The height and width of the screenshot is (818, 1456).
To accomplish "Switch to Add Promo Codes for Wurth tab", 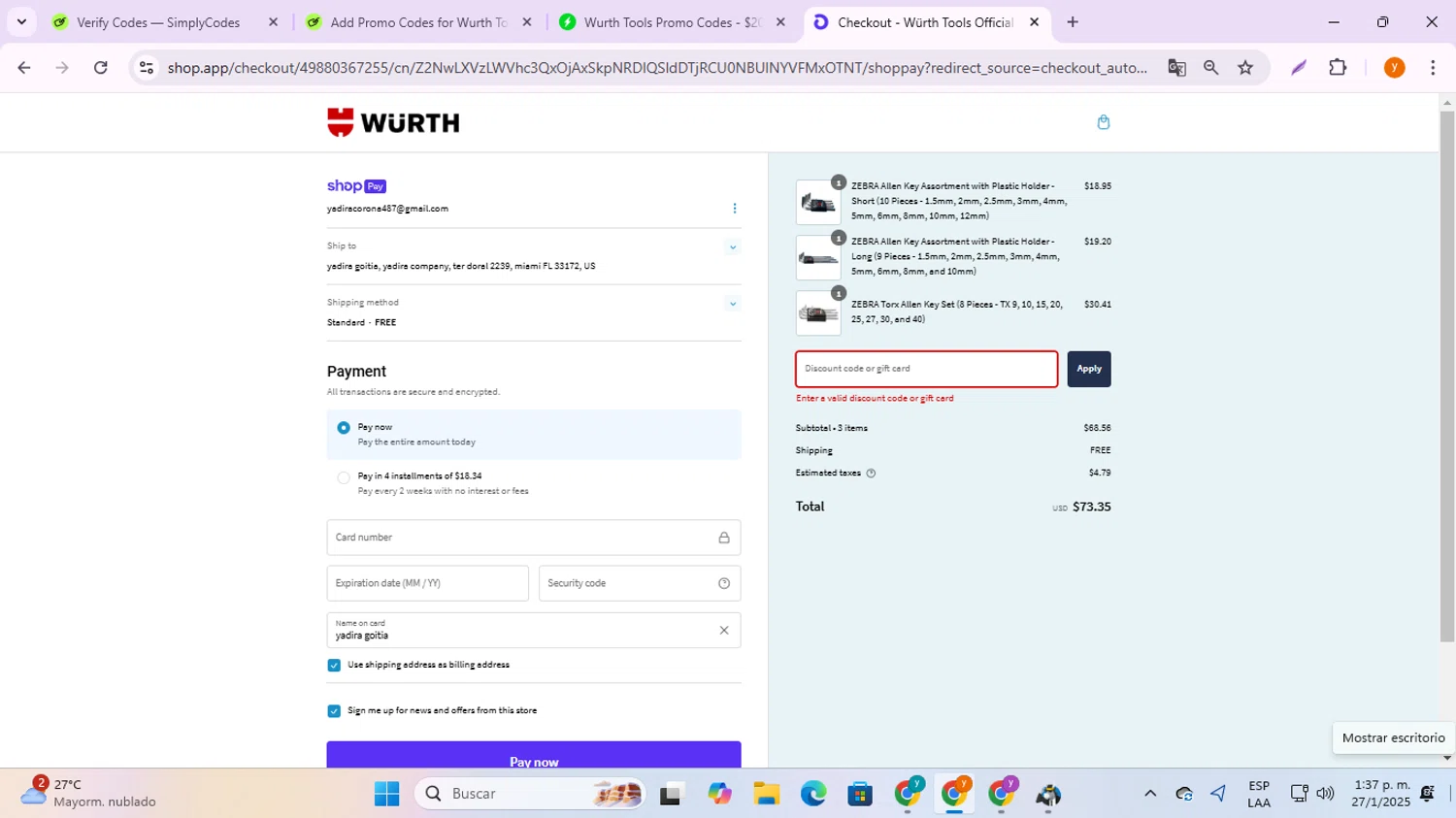I will click(x=418, y=22).
